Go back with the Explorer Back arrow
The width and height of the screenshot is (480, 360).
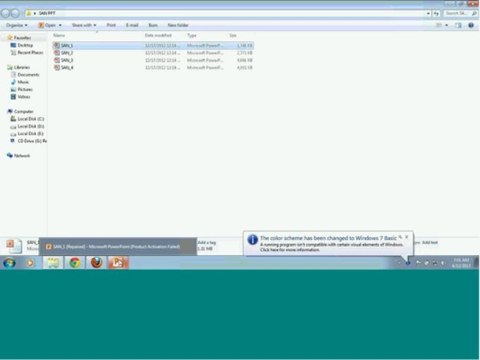[x=6, y=13]
